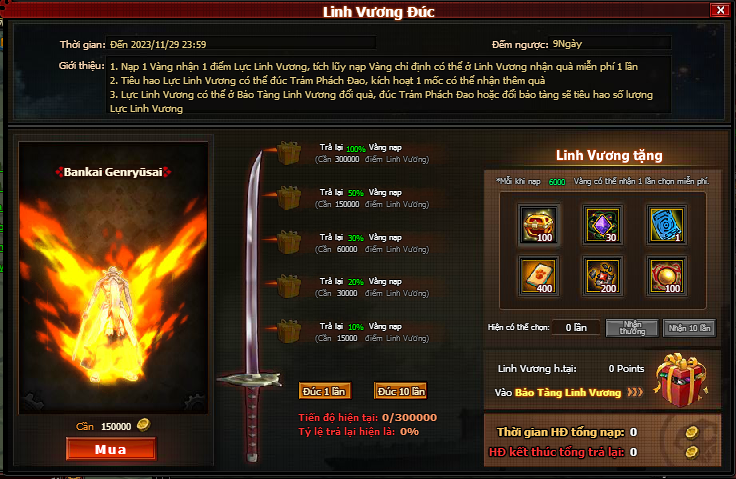Screen dimensions: 736x479
Task: Click the Đúc 10 lần button
Action: coord(401,391)
